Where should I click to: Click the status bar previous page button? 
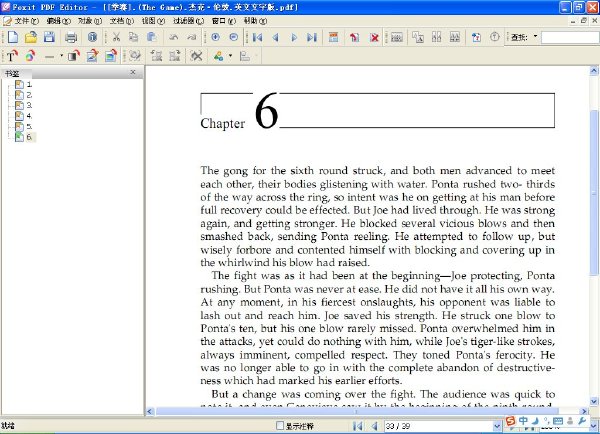click(x=375, y=426)
